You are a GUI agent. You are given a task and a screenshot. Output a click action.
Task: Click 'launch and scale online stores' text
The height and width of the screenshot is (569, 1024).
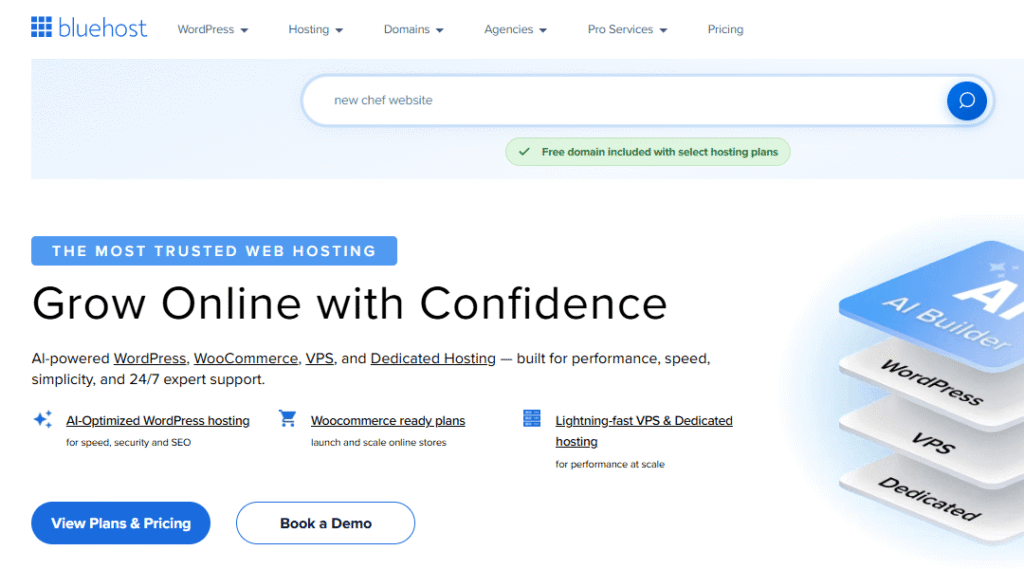click(379, 442)
